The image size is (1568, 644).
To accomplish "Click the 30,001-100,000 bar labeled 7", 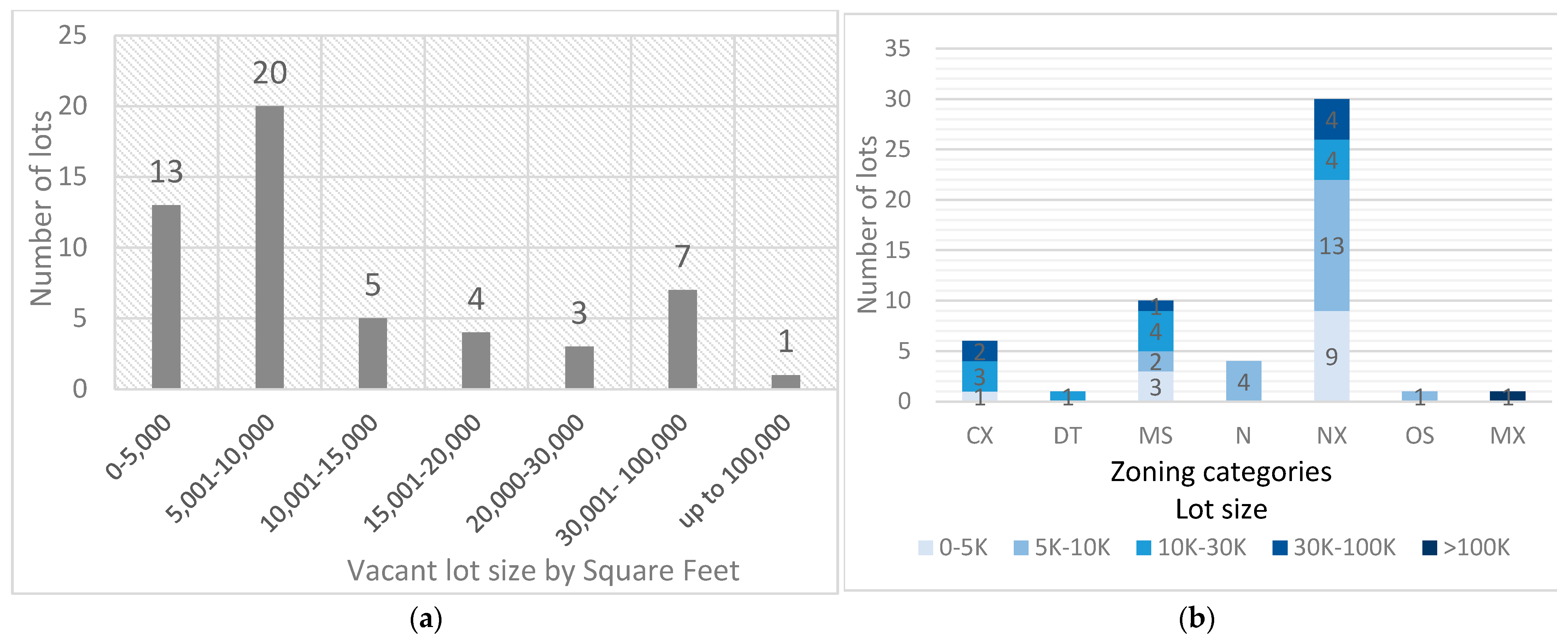I will click(682, 338).
